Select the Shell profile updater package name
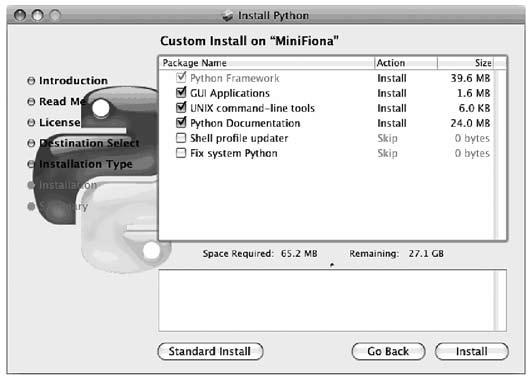Image resolution: width=532 pixels, height=379 pixels. coord(239,138)
